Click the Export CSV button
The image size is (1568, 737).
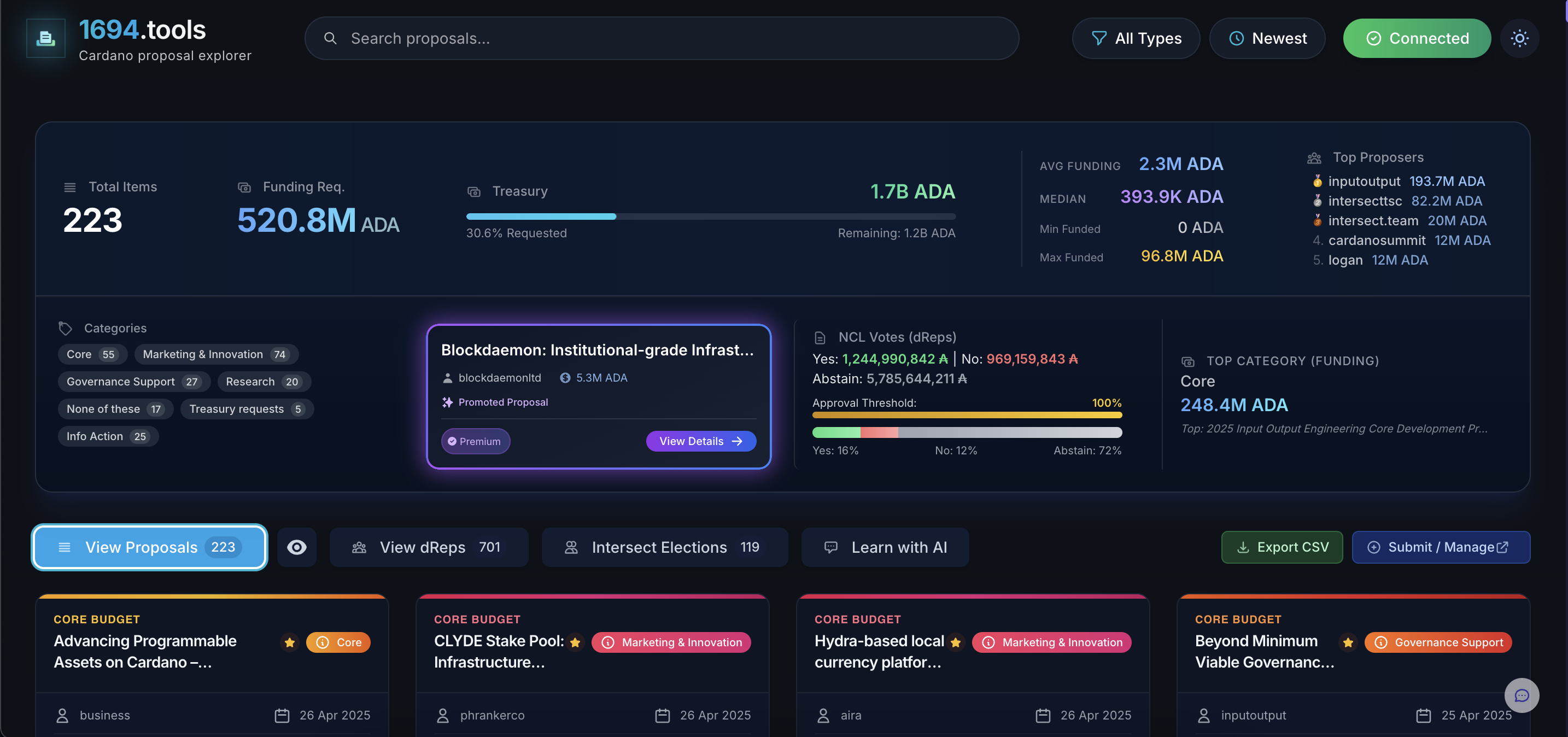1282,547
